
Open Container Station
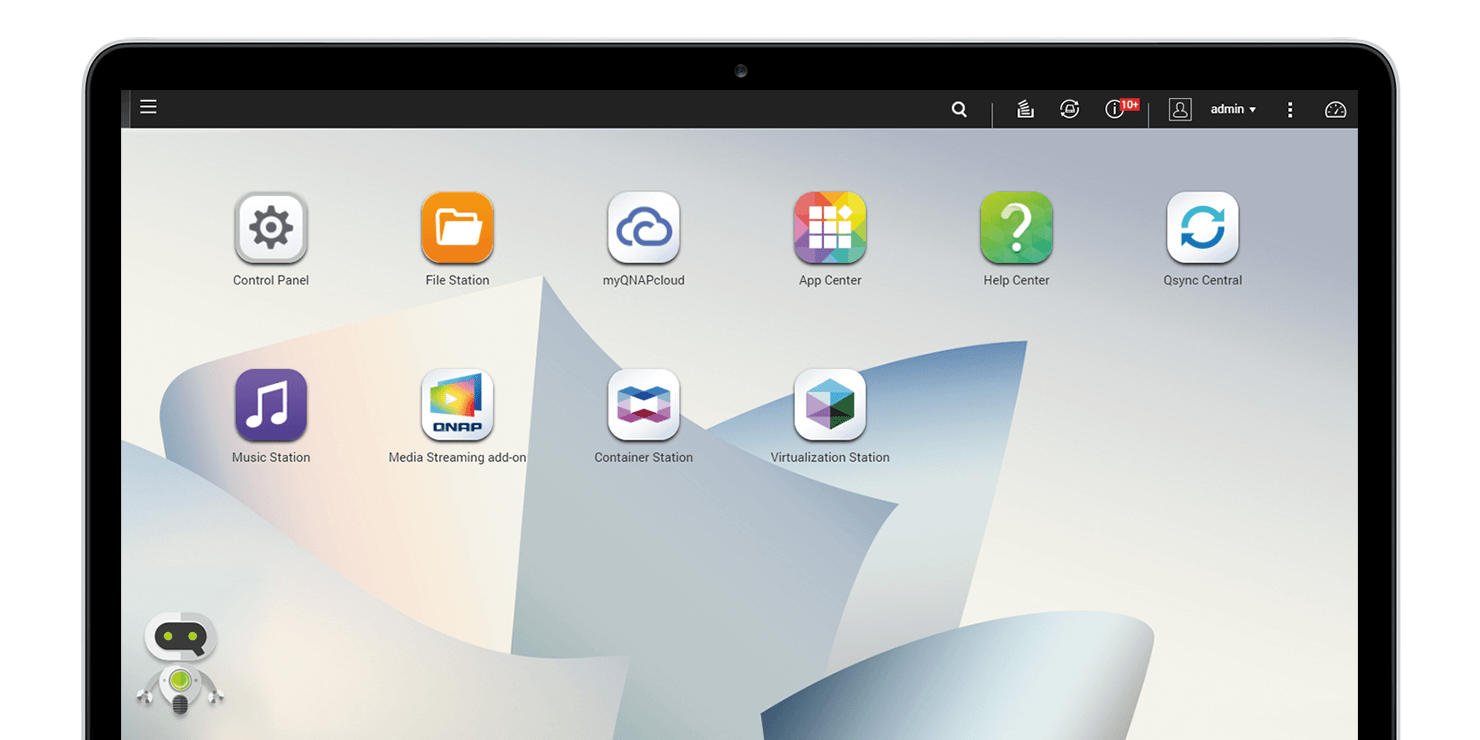click(x=644, y=405)
